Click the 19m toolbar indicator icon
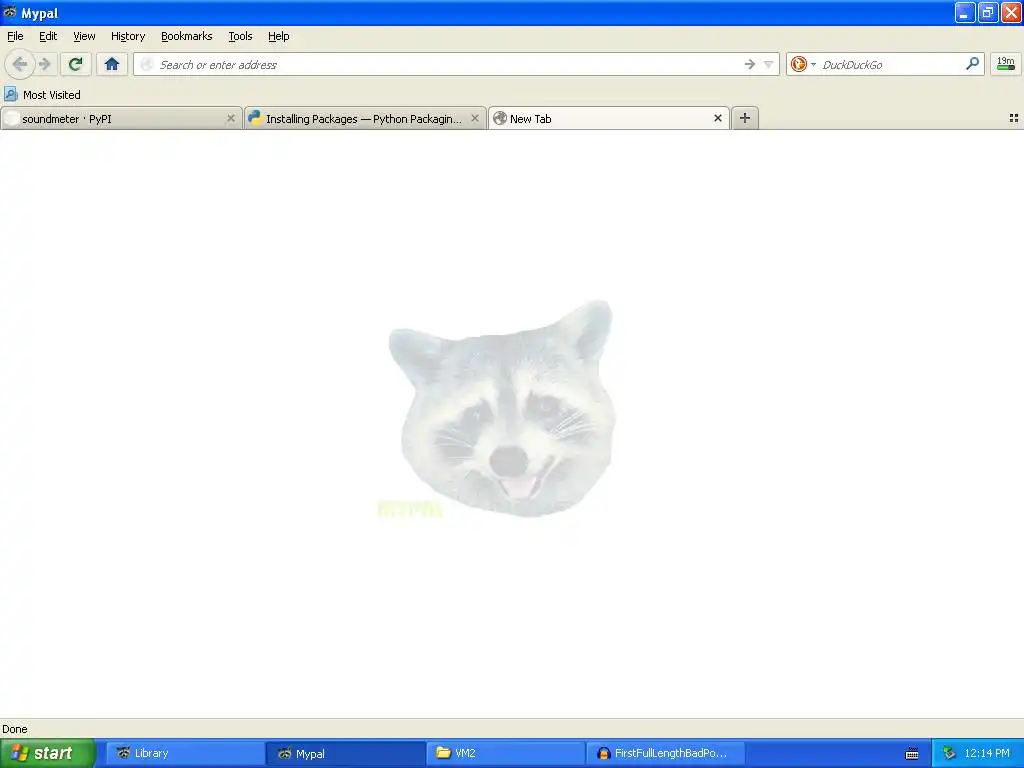 point(1006,64)
